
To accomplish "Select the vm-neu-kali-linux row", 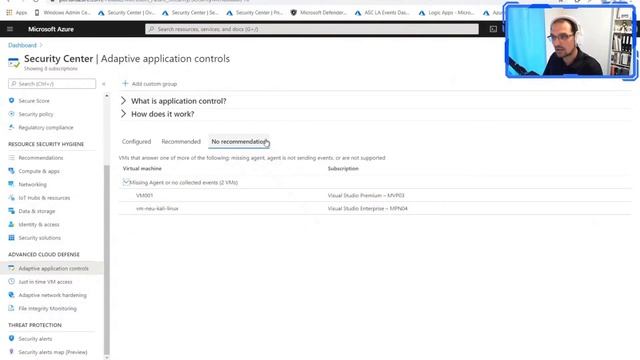I will click(x=375, y=208).
